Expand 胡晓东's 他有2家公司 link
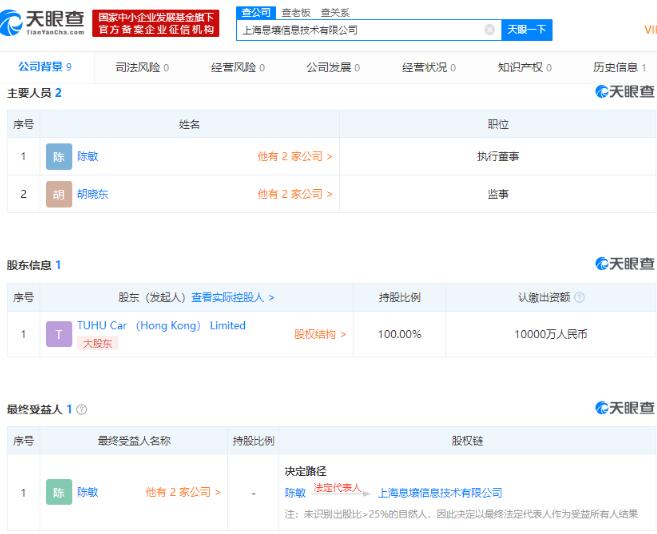This screenshot has height=534, width=657. [x=294, y=194]
